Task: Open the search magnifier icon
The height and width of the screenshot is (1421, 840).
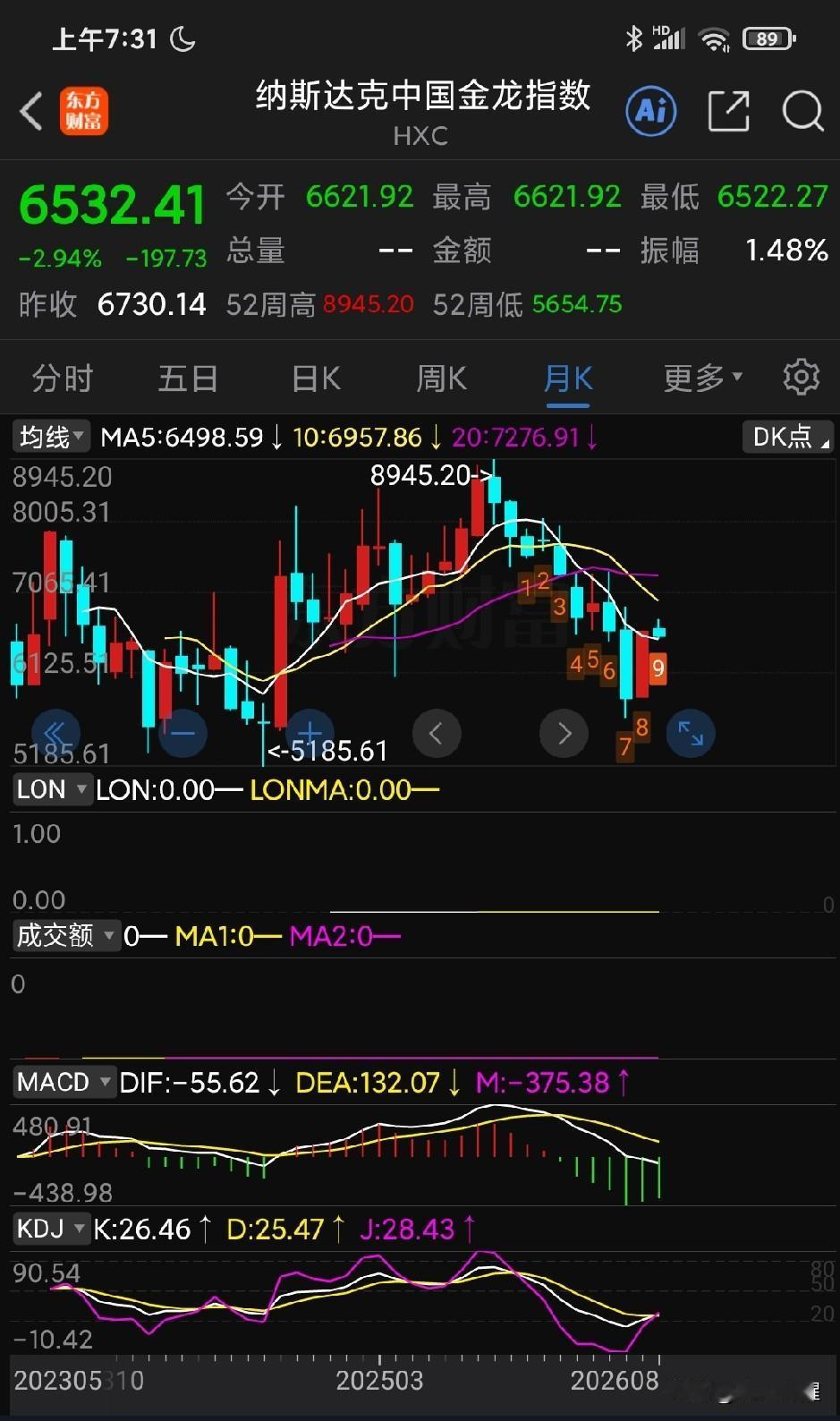Action: (x=802, y=112)
